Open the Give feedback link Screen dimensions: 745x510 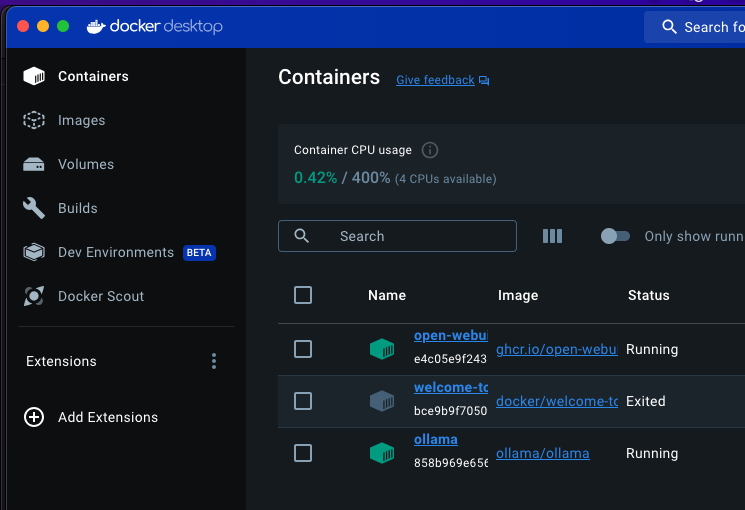[435, 80]
